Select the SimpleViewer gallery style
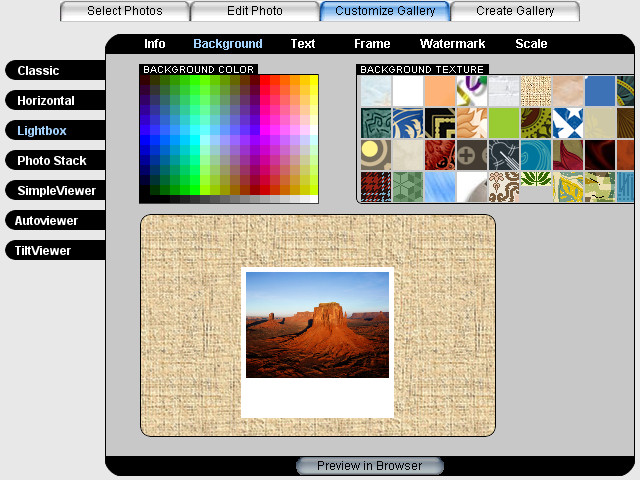The width and height of the screenshot is (640, 480). pyautogui.click(x=55, y=191)
